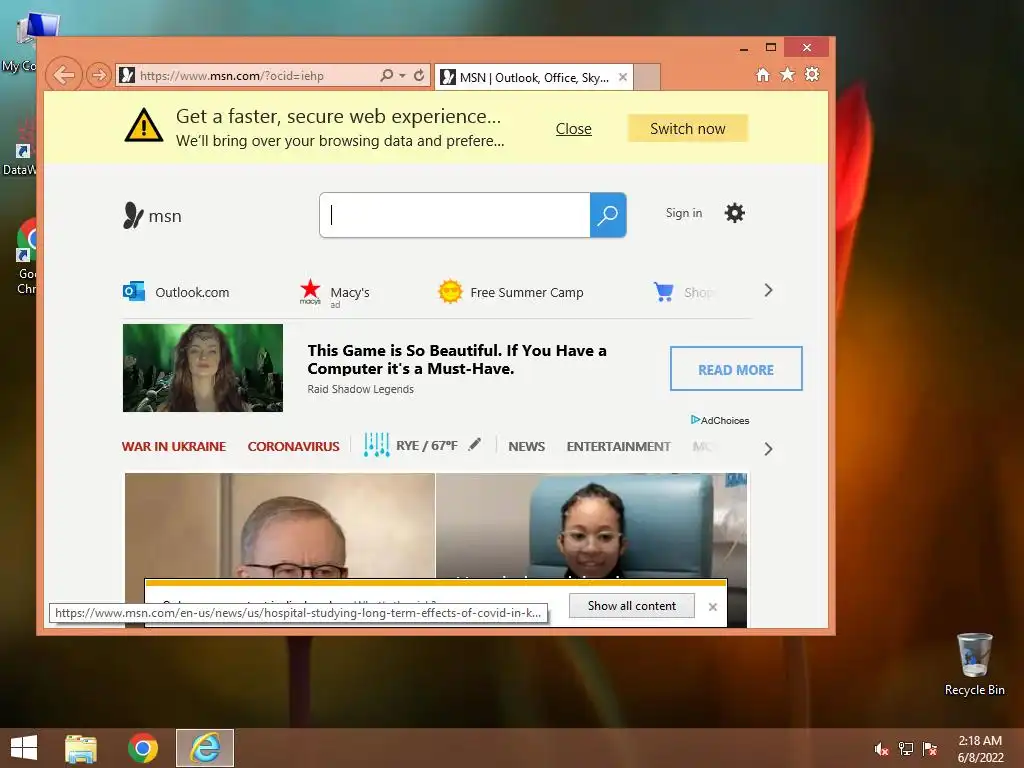The height and width of the screenshot is (768, 1024).
Task: Open favorites with the star icon
Action: (x=788, y=74)
